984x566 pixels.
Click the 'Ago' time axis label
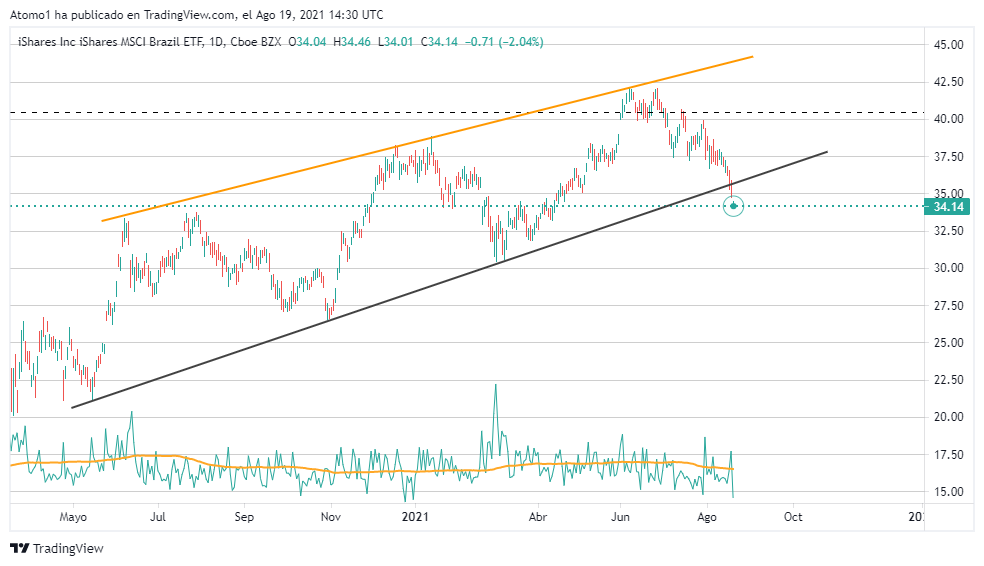click(x=707, y=517)
